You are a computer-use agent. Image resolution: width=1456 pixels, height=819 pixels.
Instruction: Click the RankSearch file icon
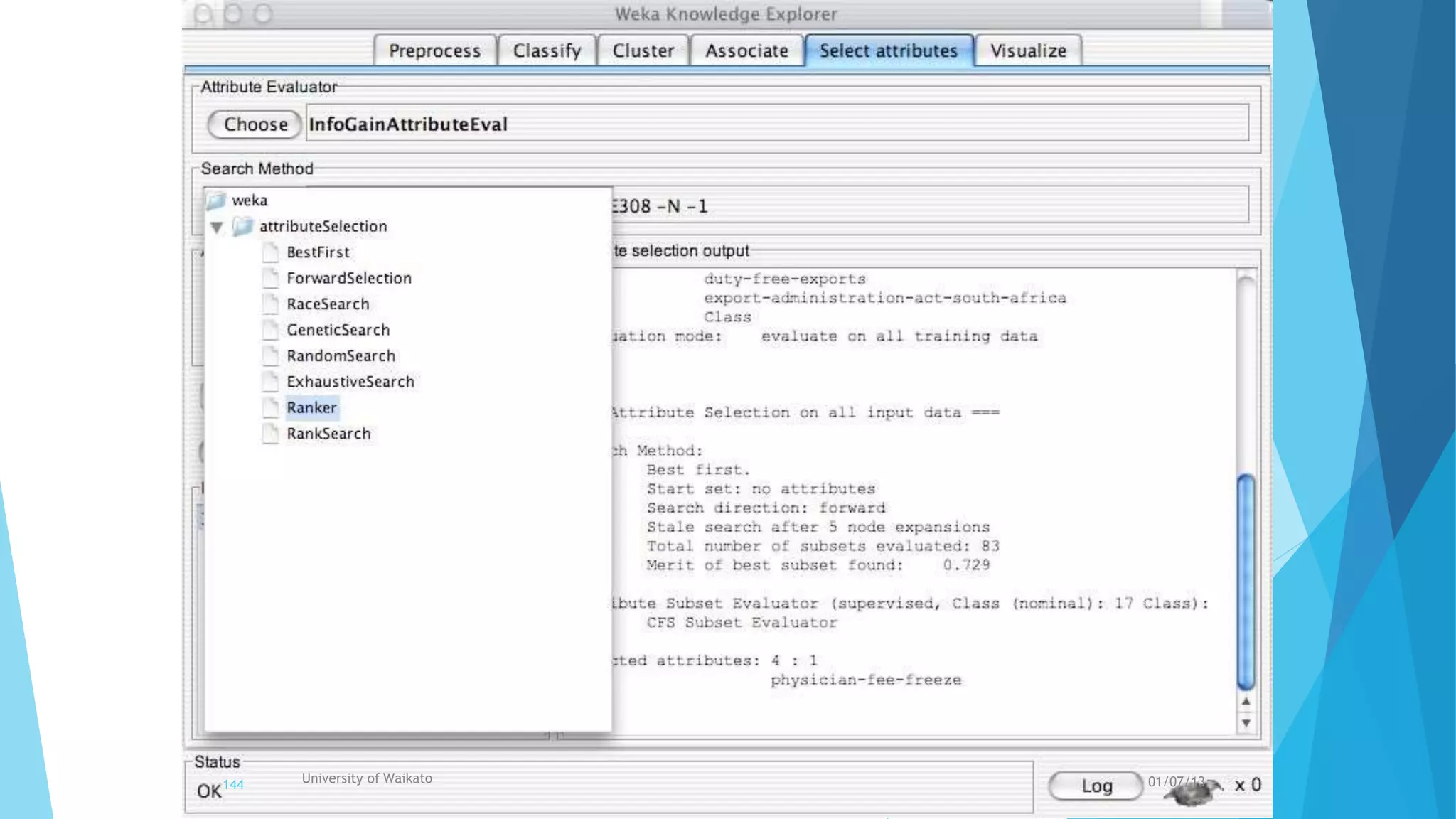point(270,434)
